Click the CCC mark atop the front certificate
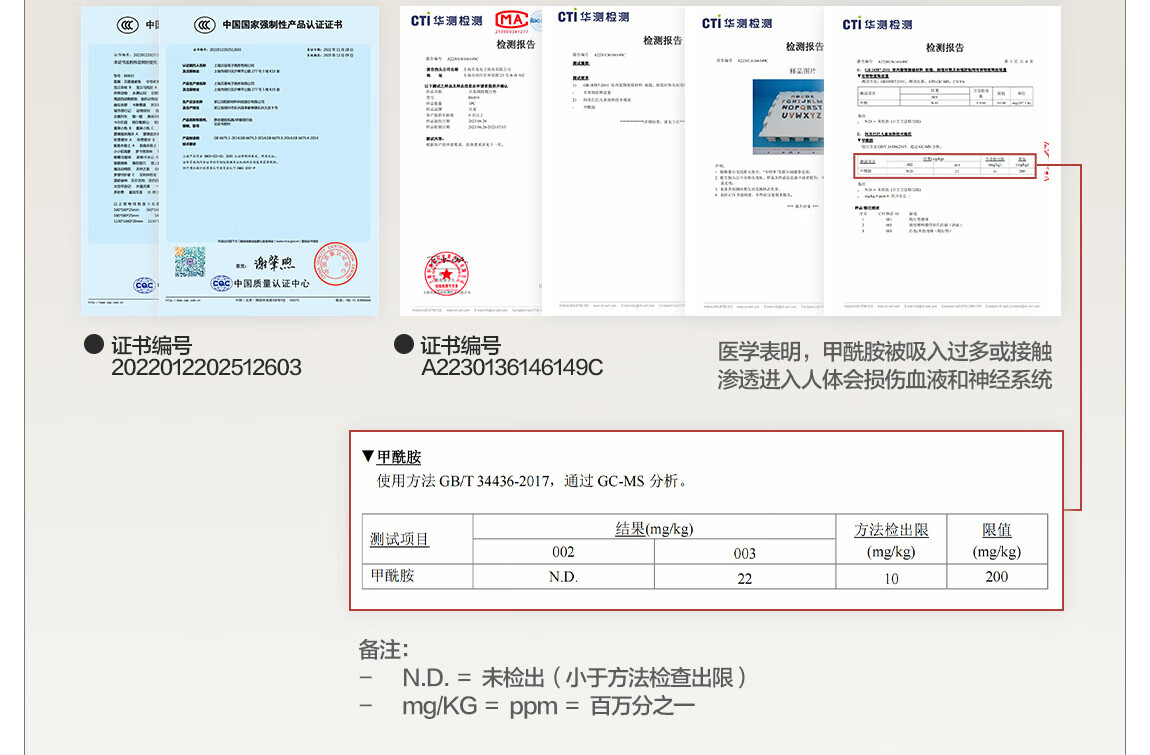 (205, 25)
